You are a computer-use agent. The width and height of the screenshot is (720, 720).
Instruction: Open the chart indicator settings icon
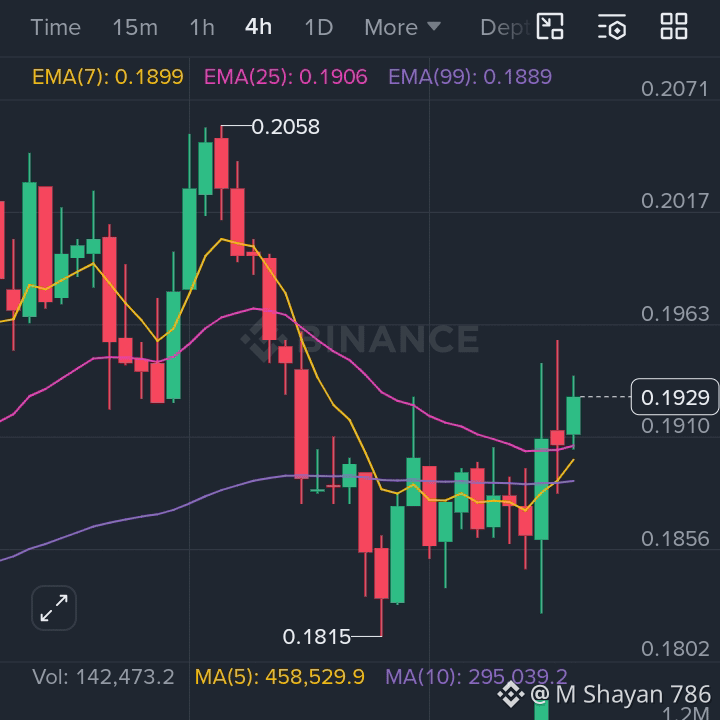tap(612, 27)
